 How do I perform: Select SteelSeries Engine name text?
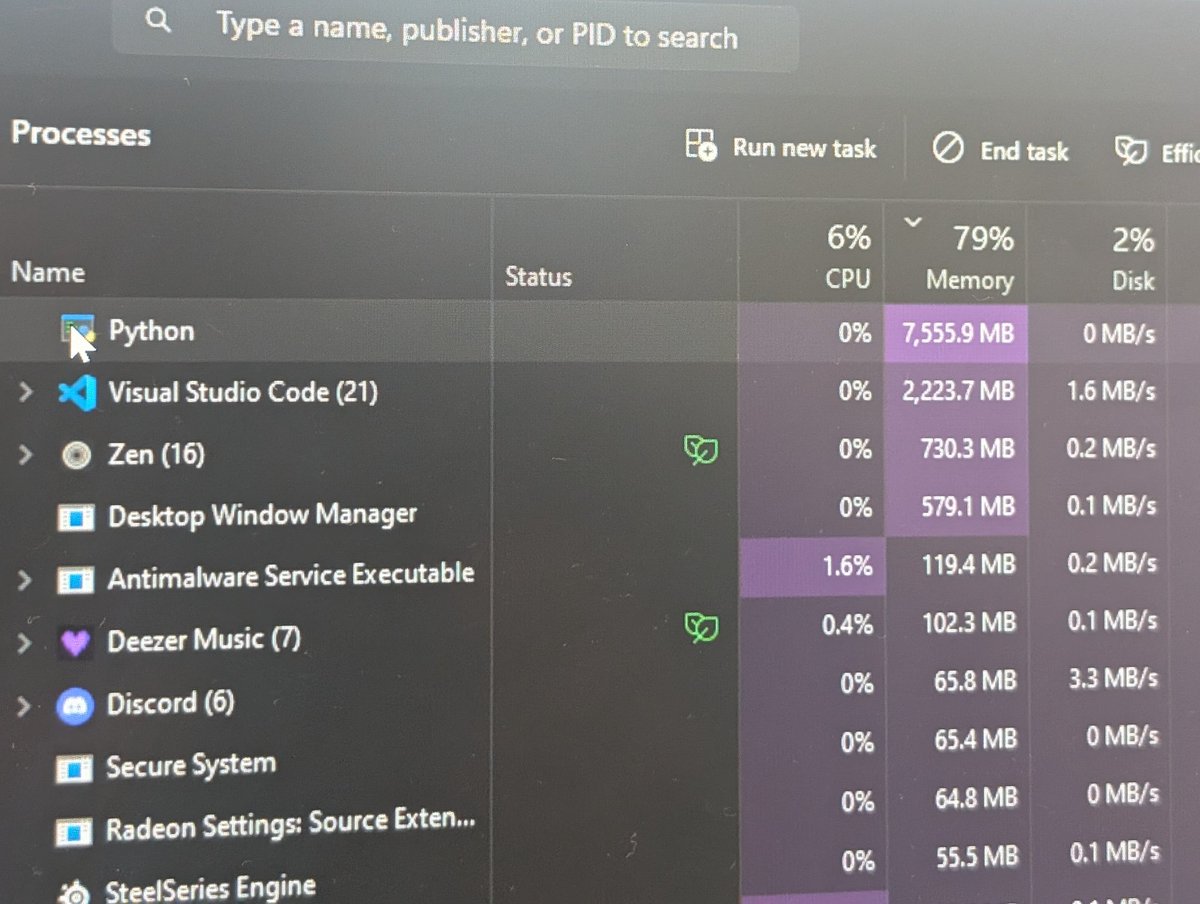[x=210, y=888]
